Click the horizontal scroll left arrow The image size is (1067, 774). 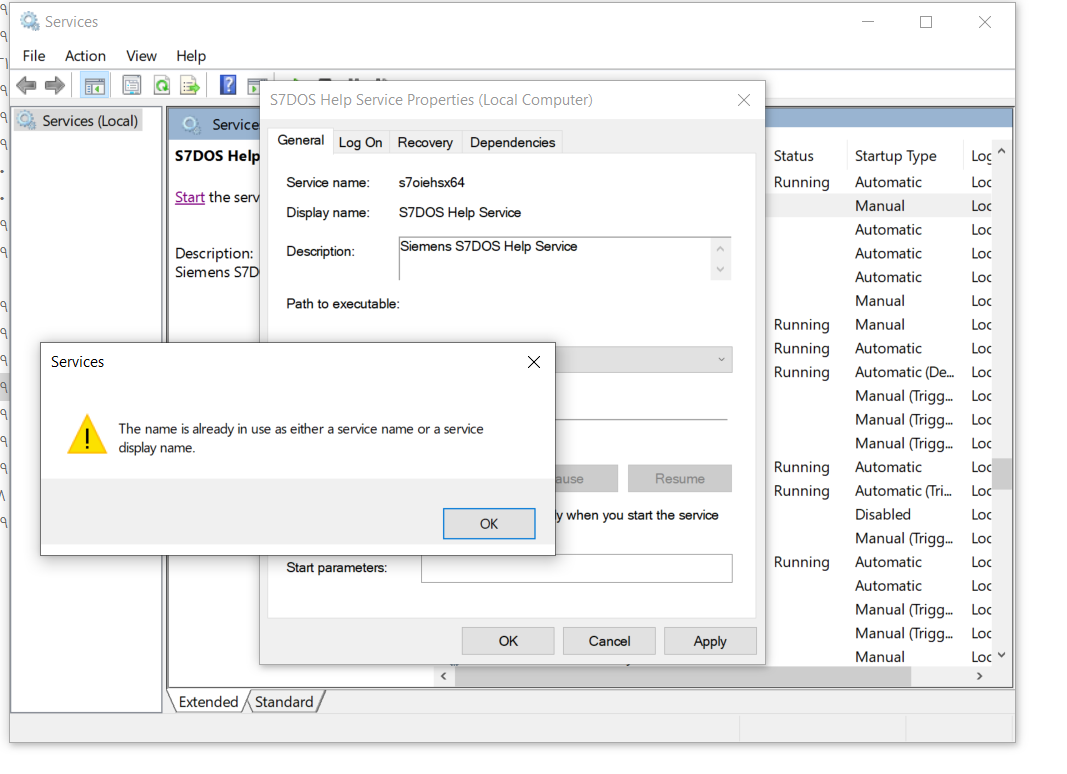pos(444,676)
